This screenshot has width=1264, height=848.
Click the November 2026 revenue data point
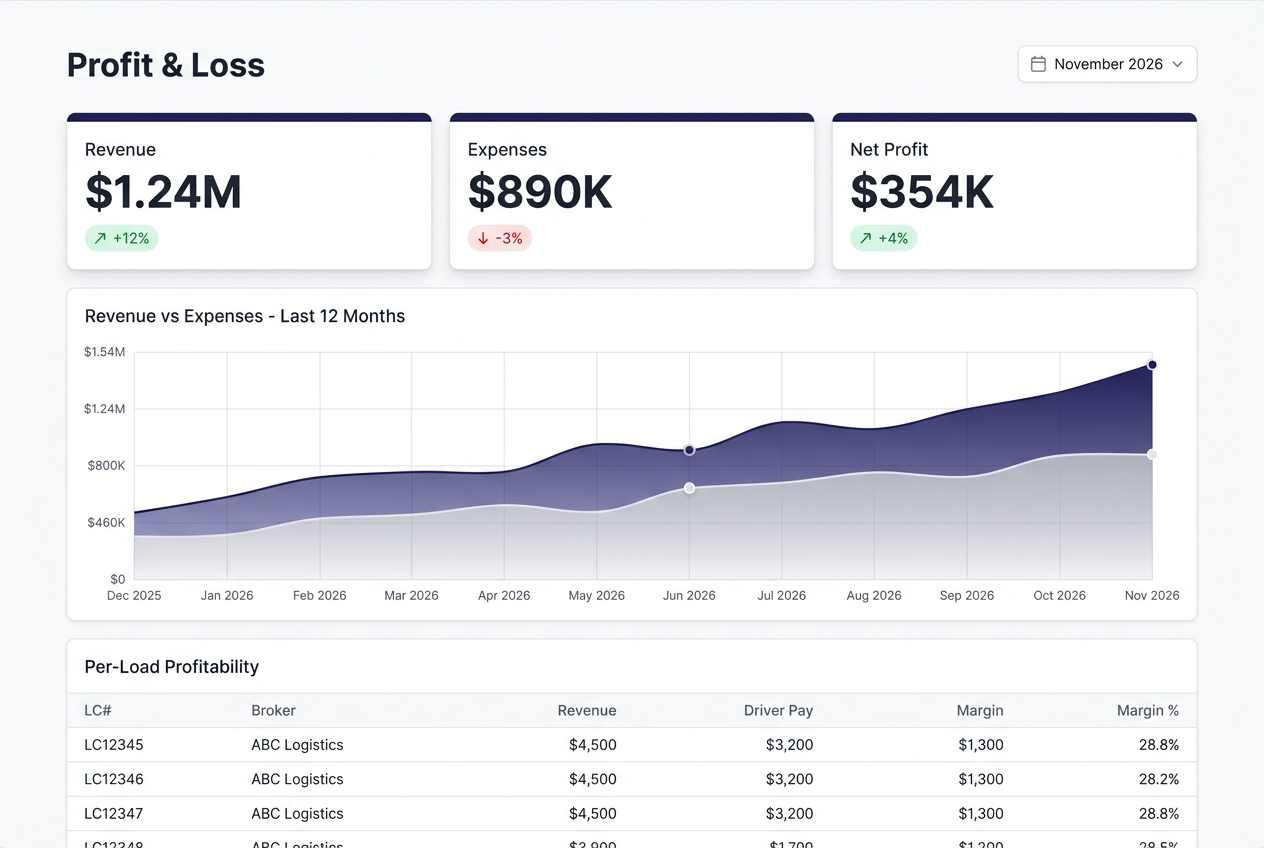[x=1152, y=365]
